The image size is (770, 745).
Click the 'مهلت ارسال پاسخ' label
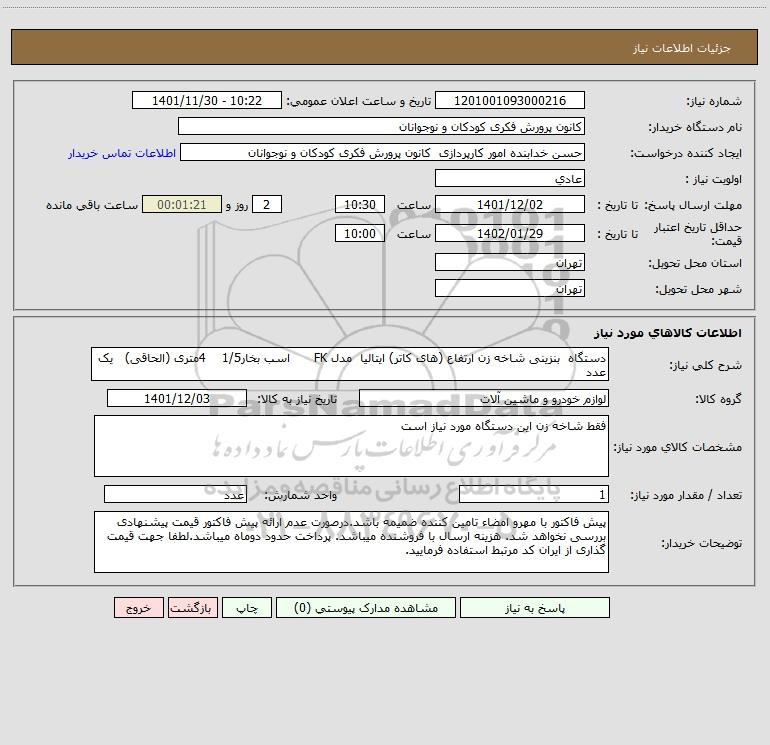[x=693, y=205]
